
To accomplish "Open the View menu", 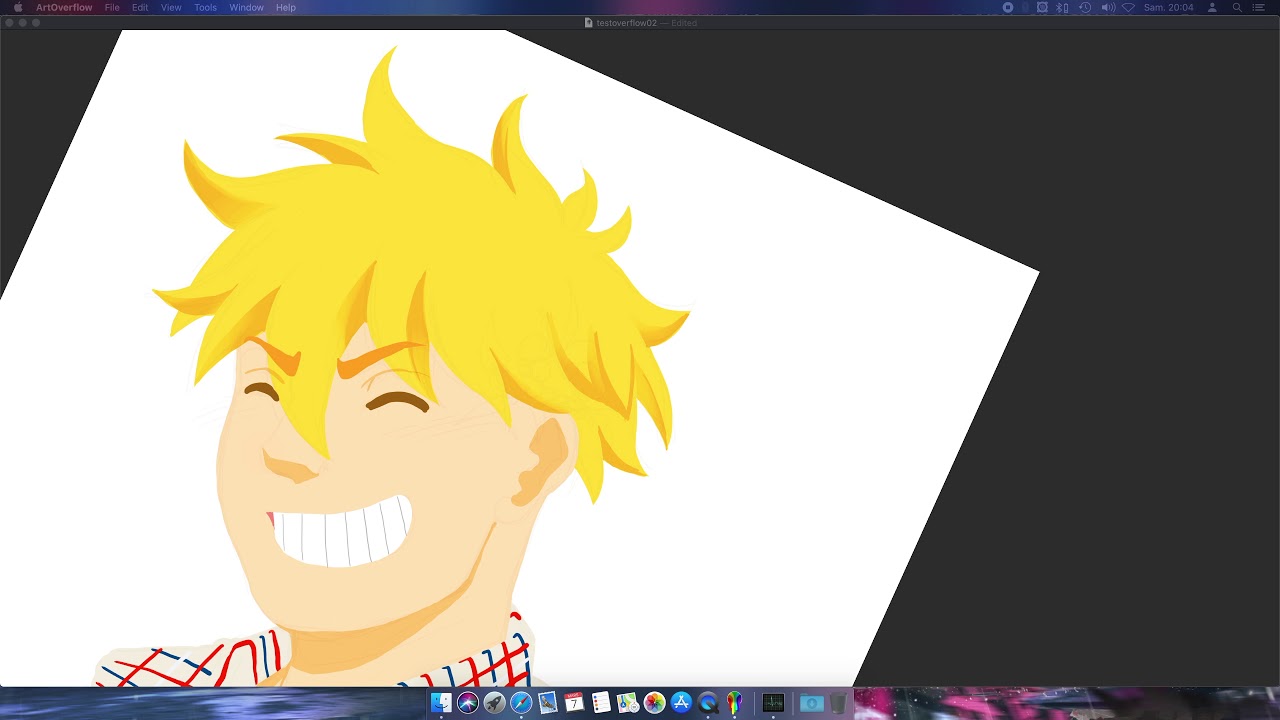I will pos(171,7).
